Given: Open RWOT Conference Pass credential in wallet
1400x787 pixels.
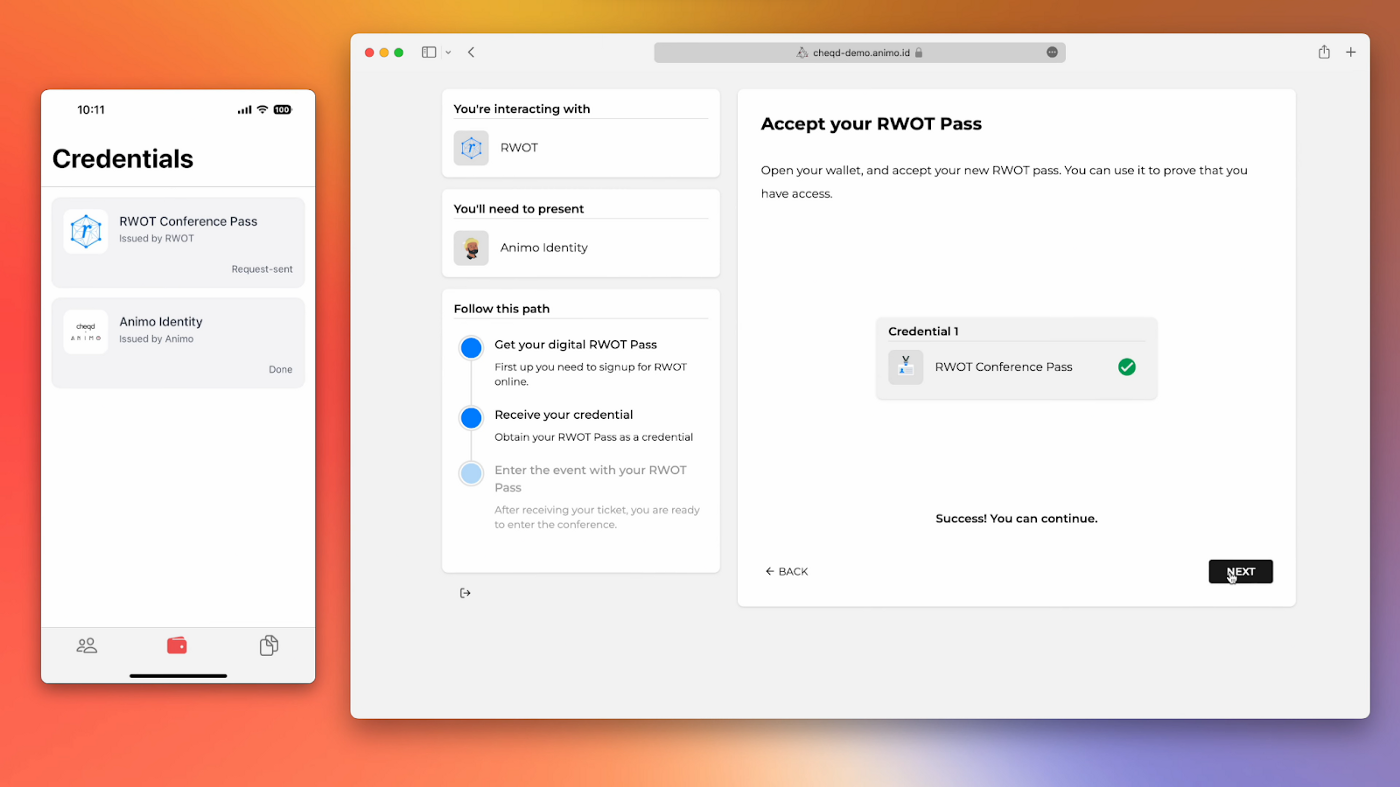Looking at the screenshot, I should 178,240.
